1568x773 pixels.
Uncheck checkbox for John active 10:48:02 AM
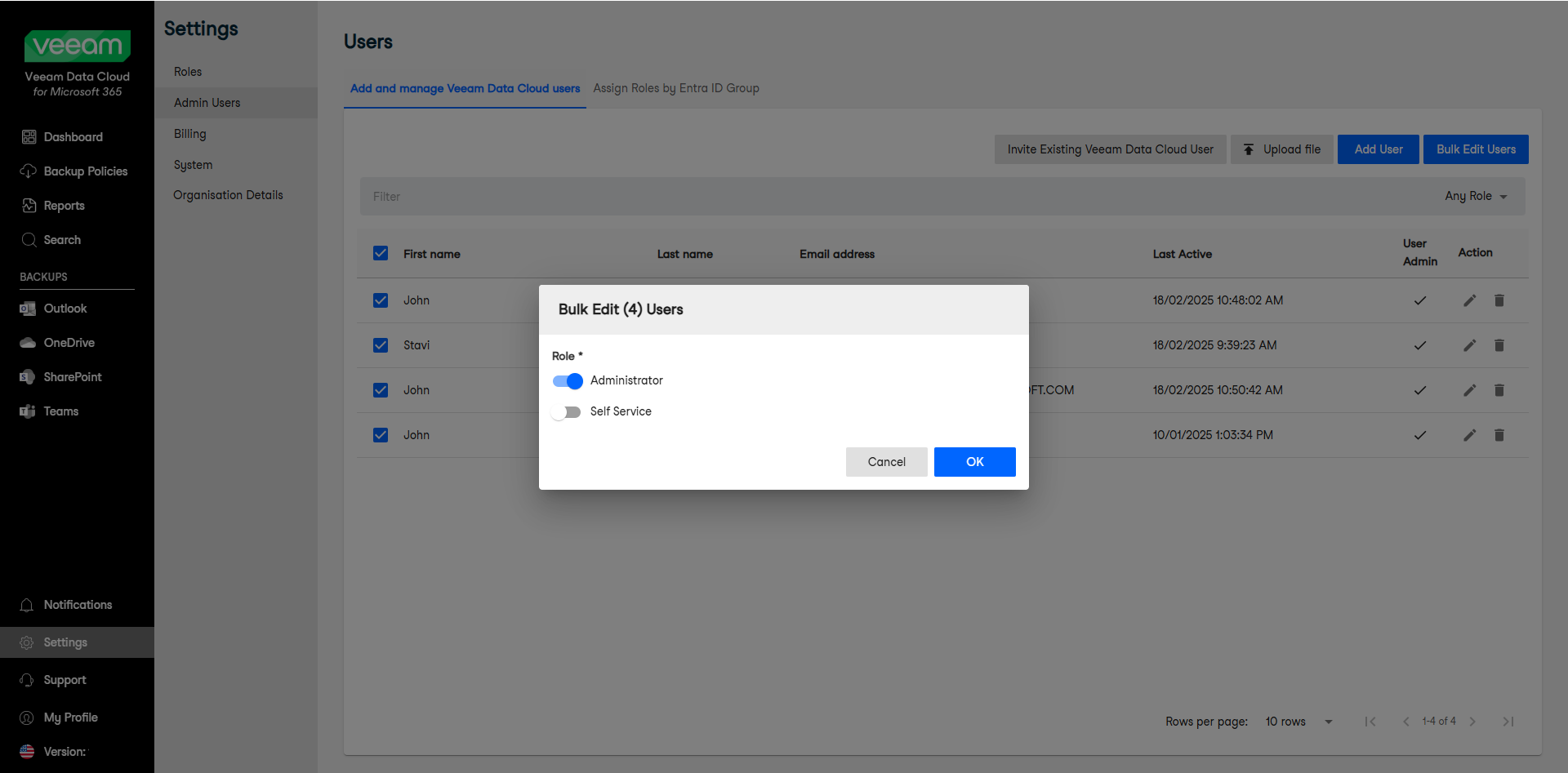pos(381,300)
